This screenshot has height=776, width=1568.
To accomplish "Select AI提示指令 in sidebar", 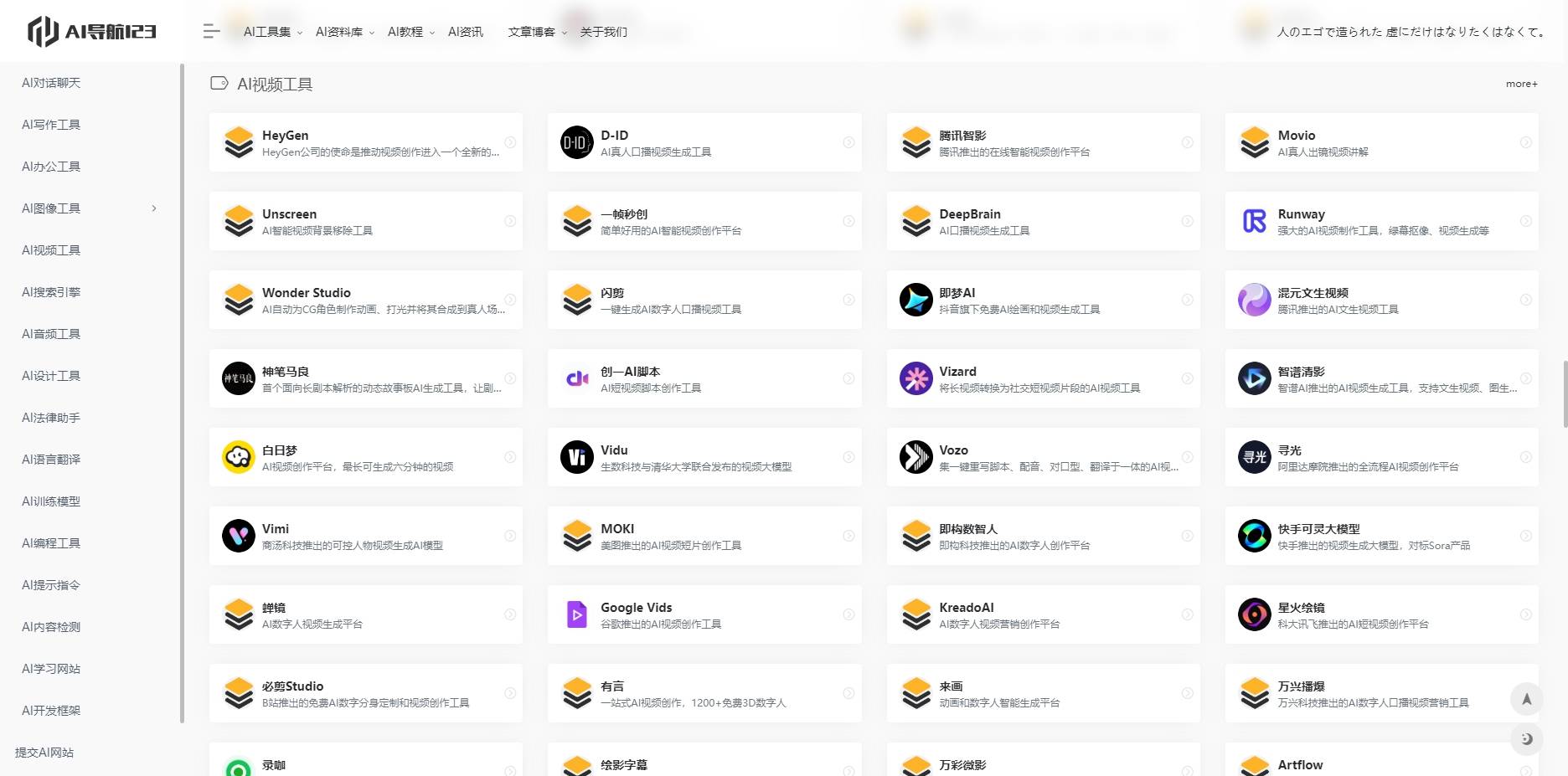I will 51,585.
